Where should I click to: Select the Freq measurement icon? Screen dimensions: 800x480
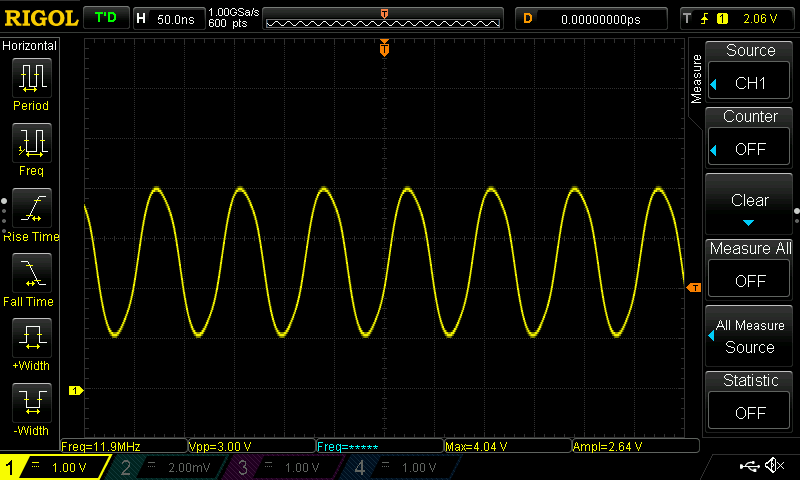31,144
